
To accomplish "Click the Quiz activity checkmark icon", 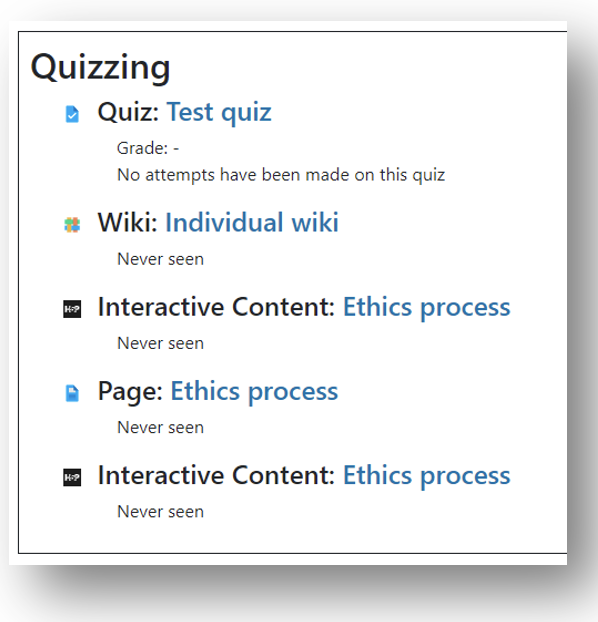I will click(72, 114).
